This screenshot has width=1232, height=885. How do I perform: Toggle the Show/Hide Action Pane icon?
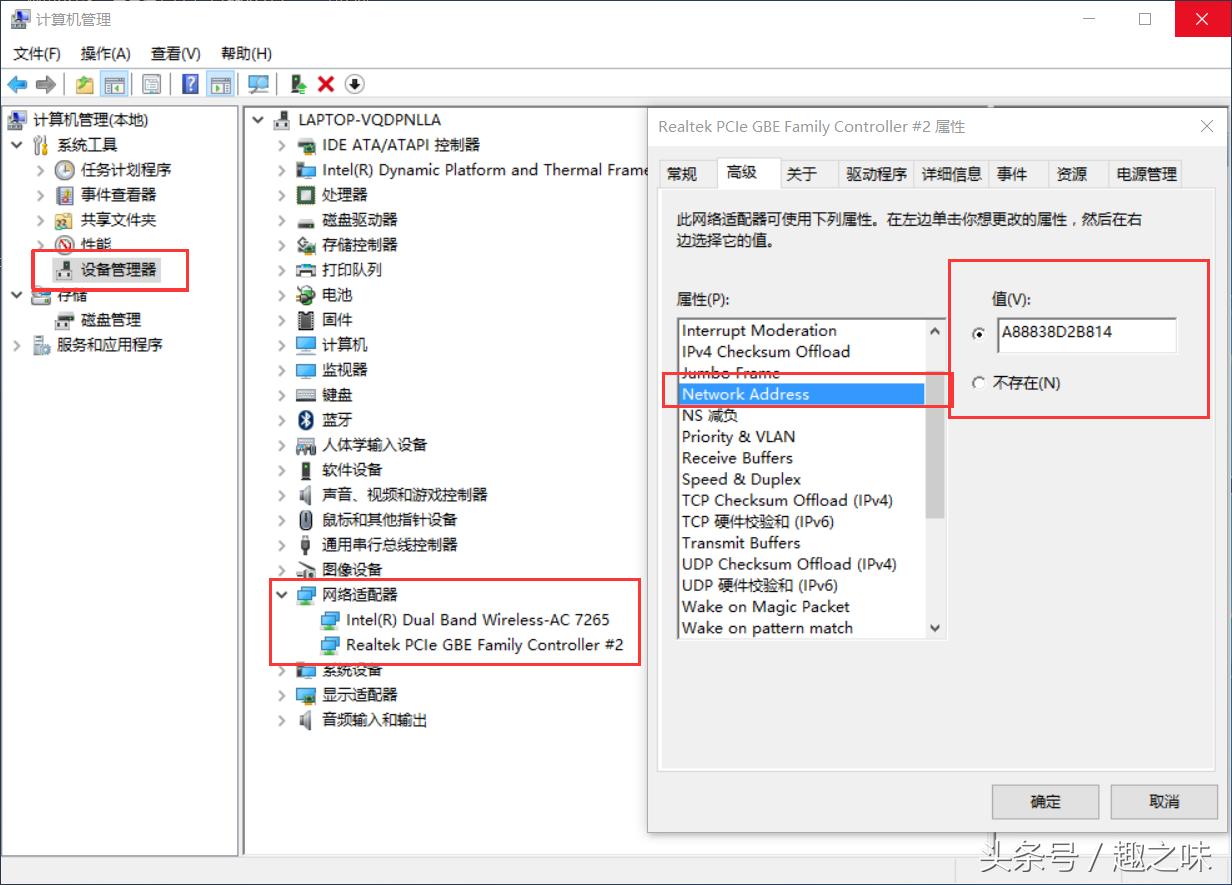click(x=220, y=85)
